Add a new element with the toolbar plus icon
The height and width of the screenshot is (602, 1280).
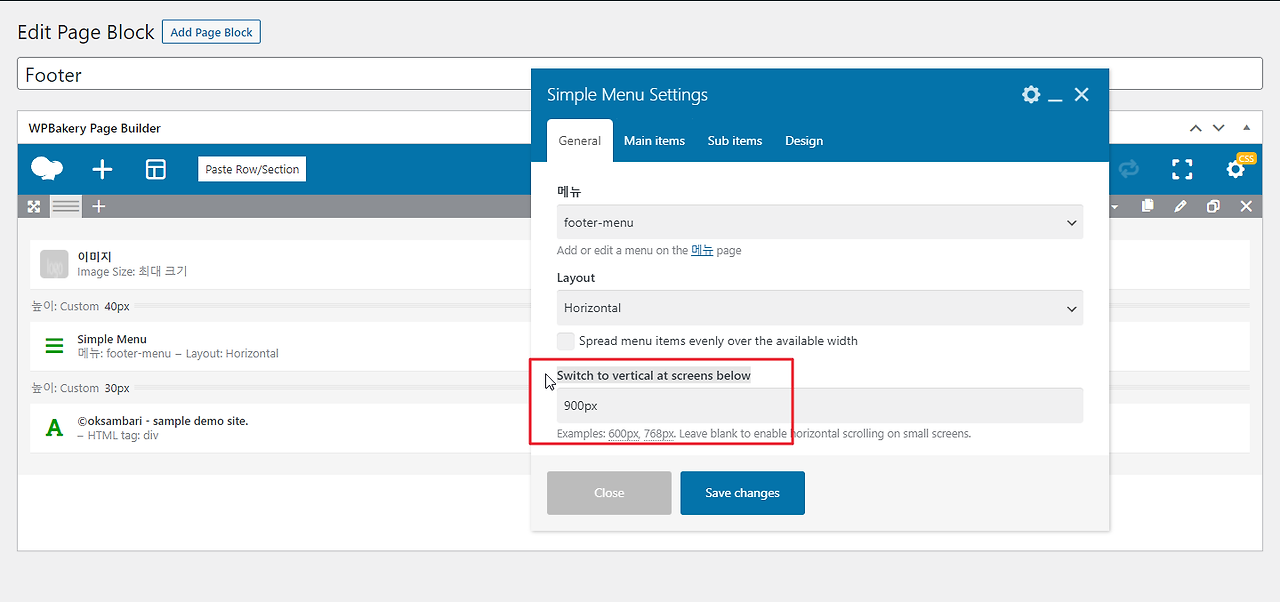click(102, 169)
